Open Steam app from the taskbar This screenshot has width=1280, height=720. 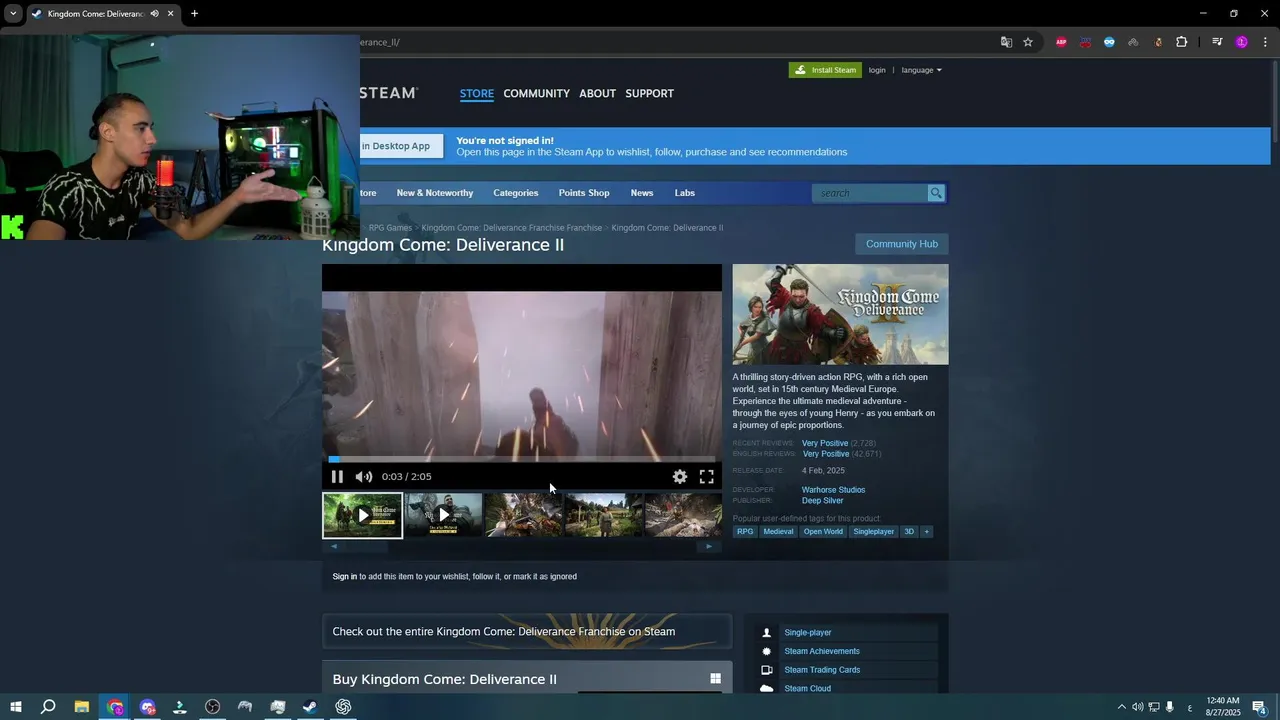point(310,707)
